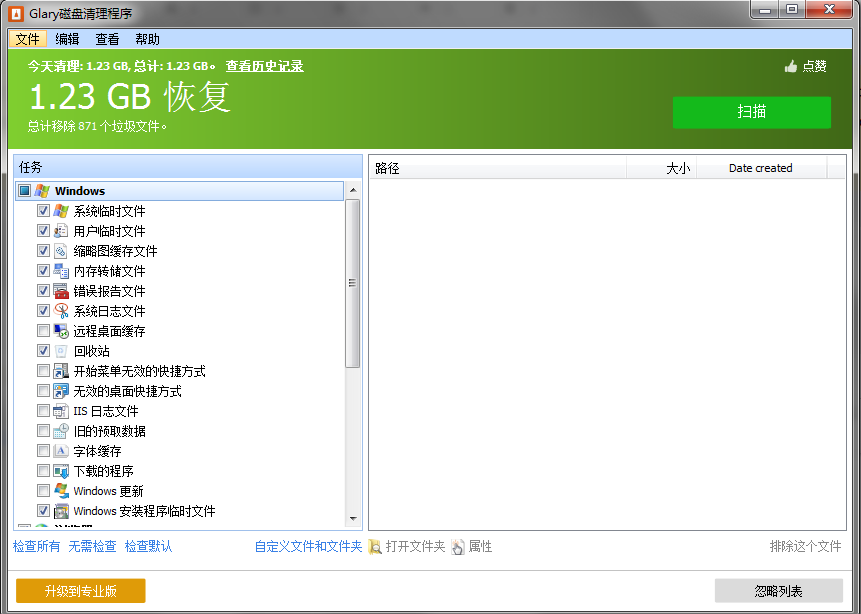Toggle the Windows group tri-state checkbox
This screenshot has height=614, width=861.
(24, 191)
